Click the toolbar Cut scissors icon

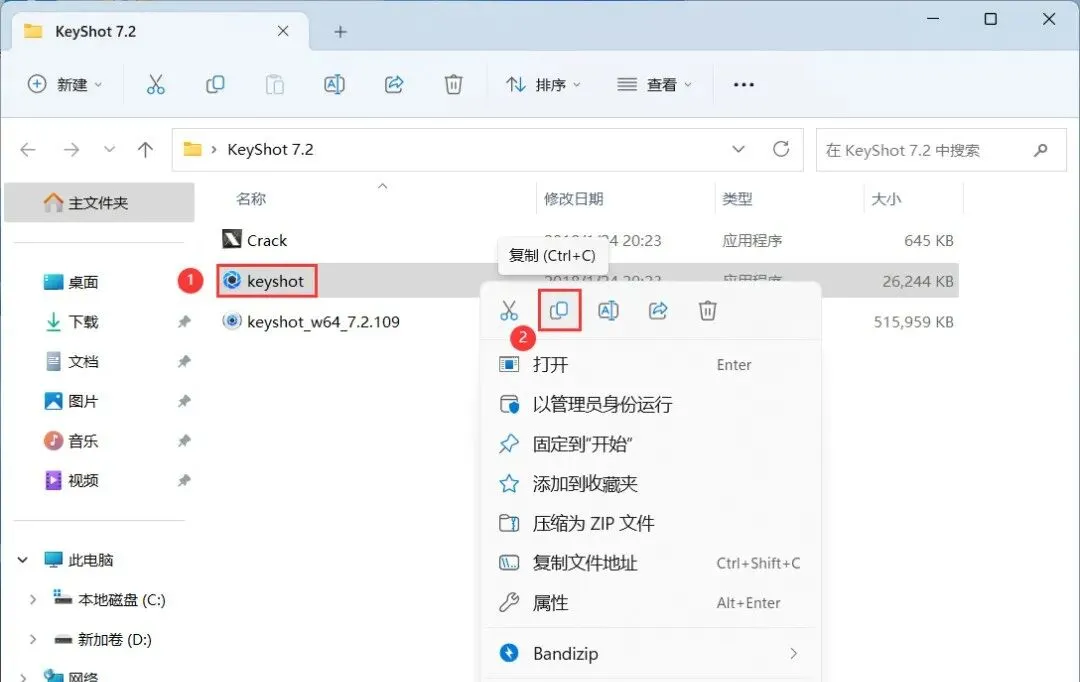156,85
